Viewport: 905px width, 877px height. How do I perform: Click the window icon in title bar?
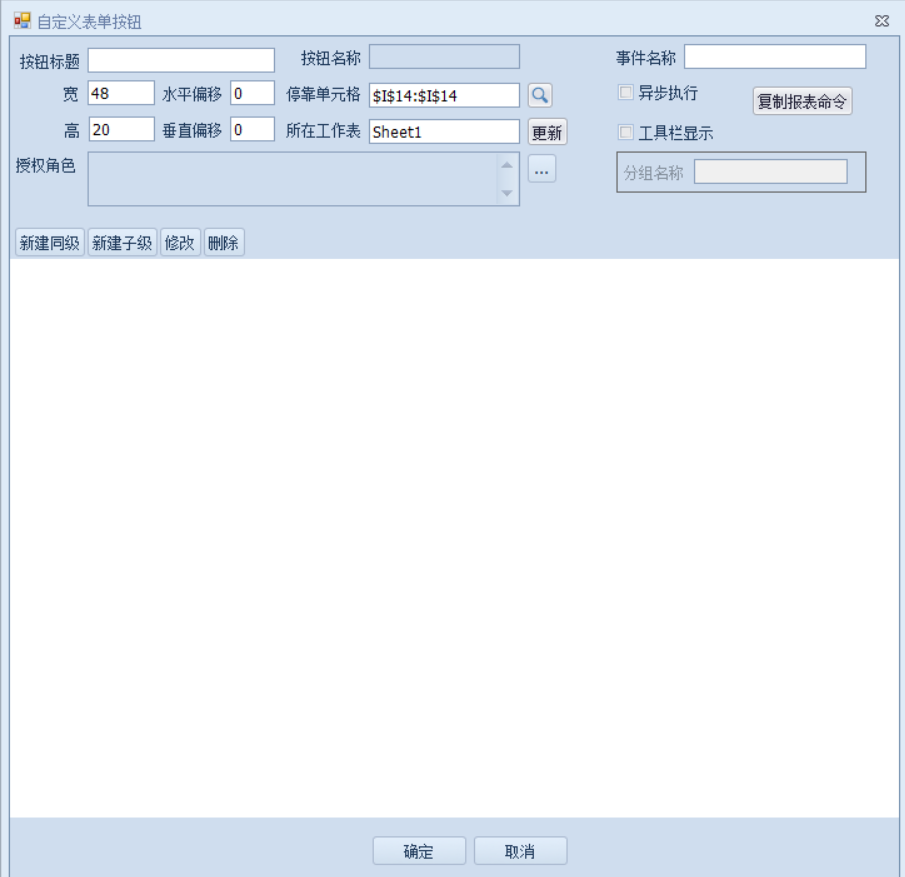point(22,20)
